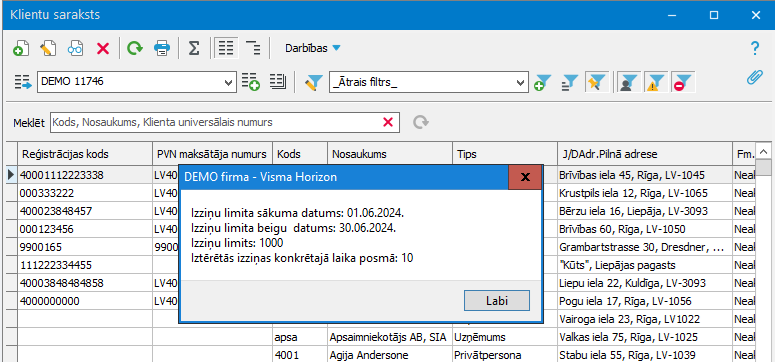Screen dimensions: 775x363
Task: Open help with the question mark icon
Action: coord(754,48)
